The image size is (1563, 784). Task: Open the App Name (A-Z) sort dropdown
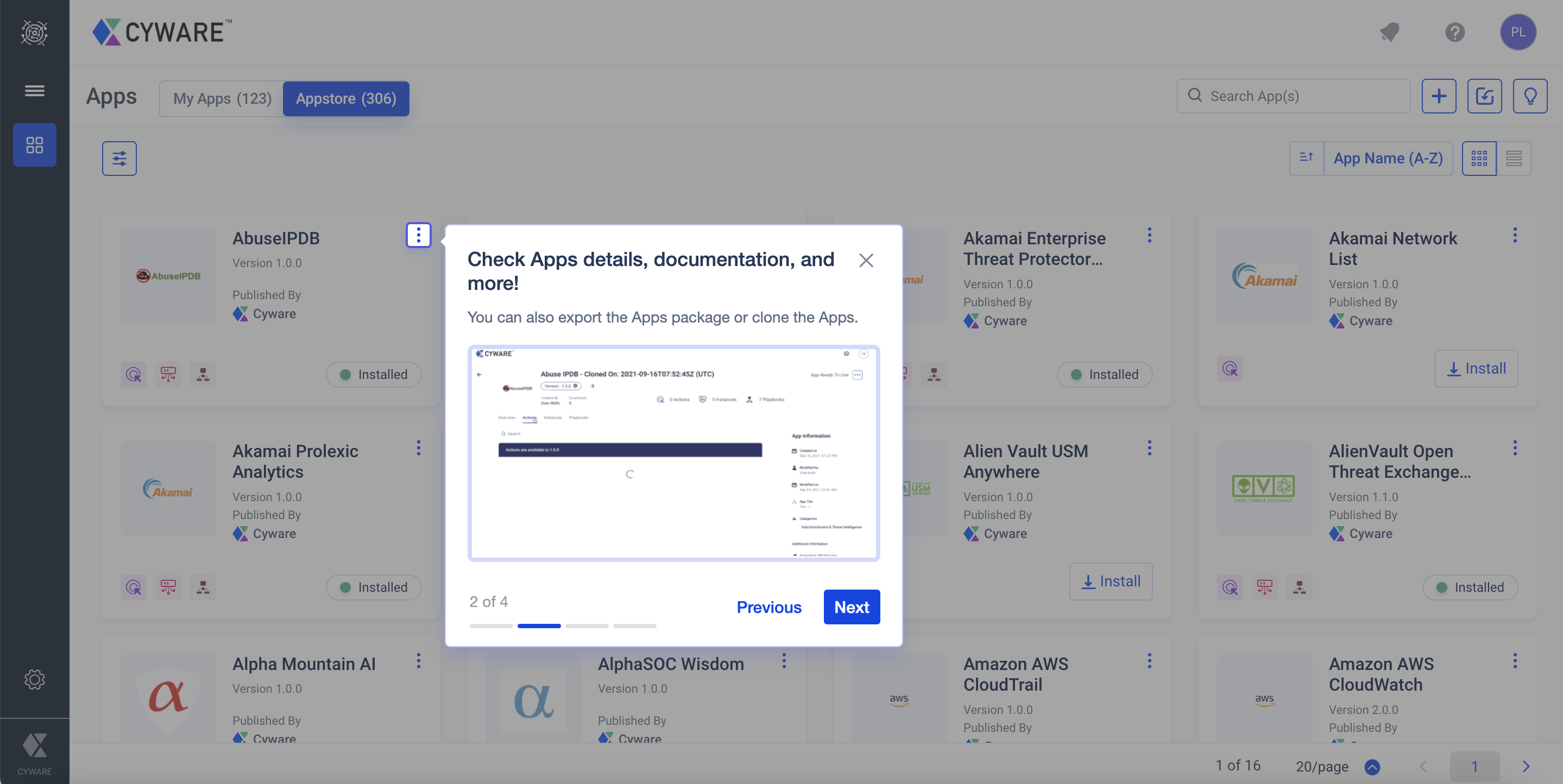pos(1388,159)
